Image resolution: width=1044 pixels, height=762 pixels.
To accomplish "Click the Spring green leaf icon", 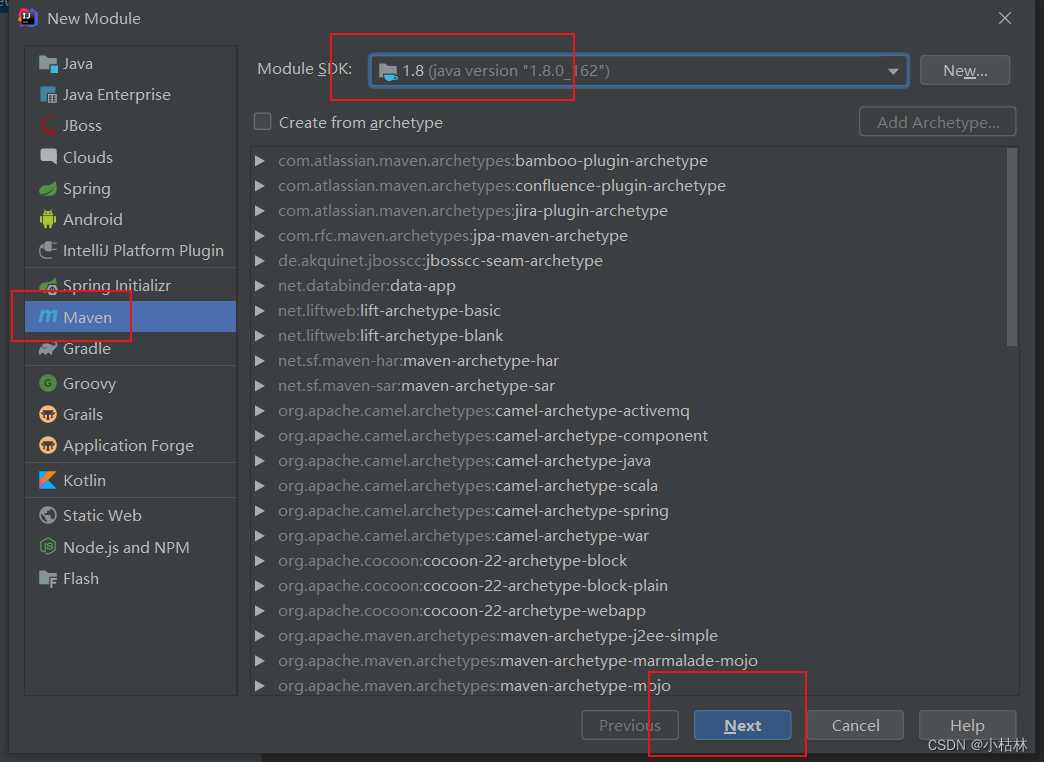I will coord(48,189).
